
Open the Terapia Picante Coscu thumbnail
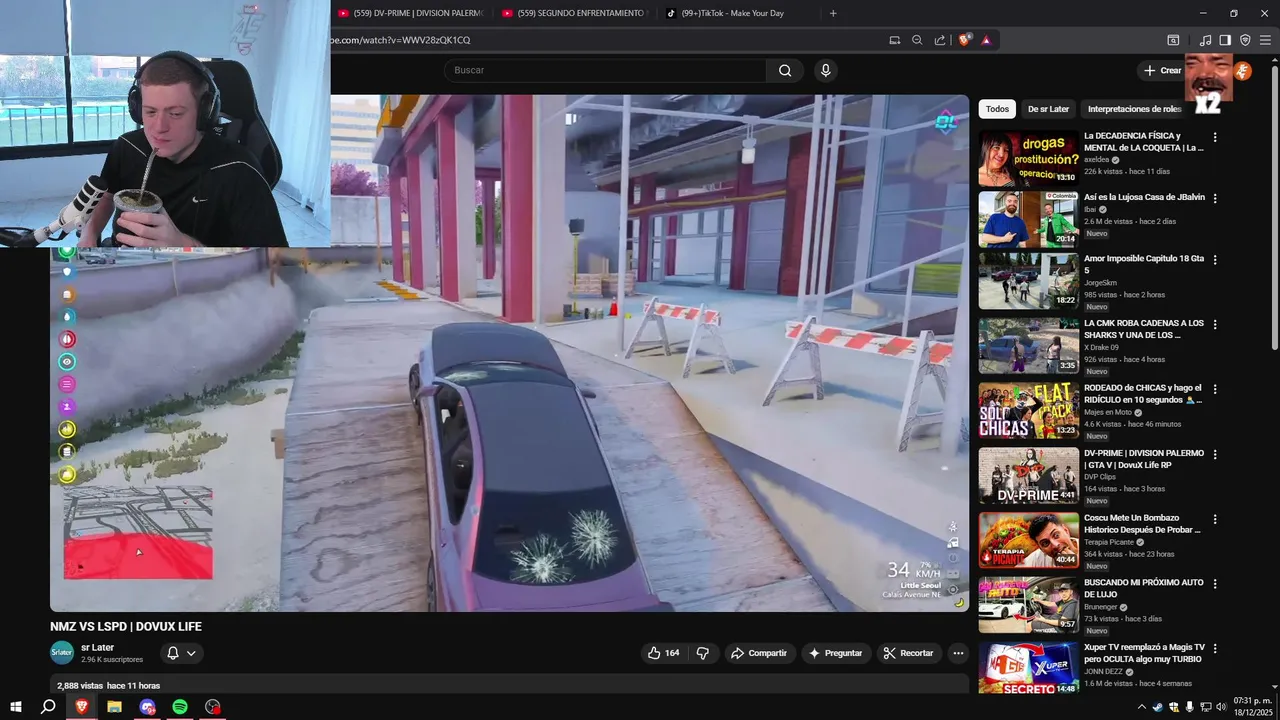coord(1028,540)
